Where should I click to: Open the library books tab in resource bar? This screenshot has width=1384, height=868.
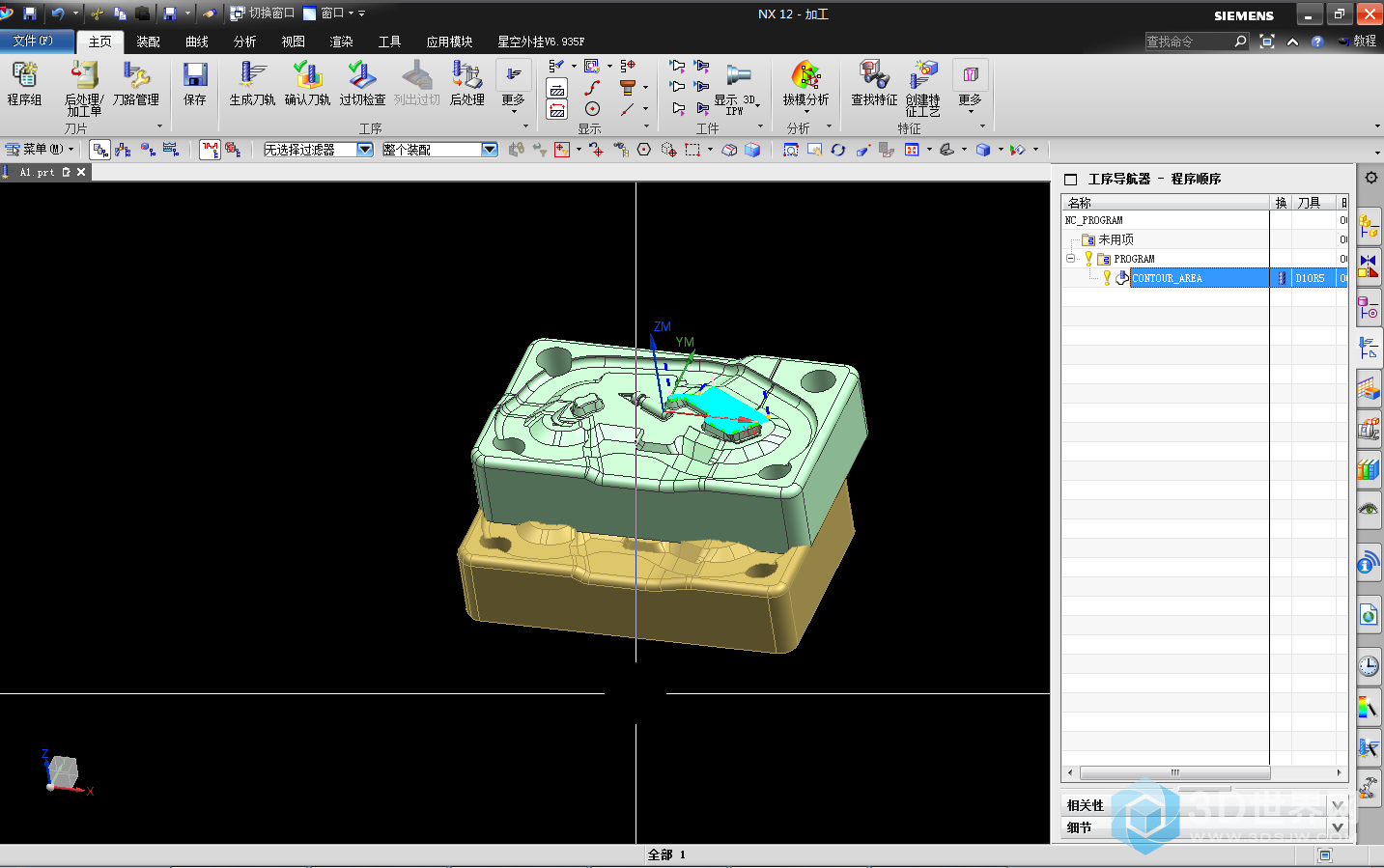1369,469
